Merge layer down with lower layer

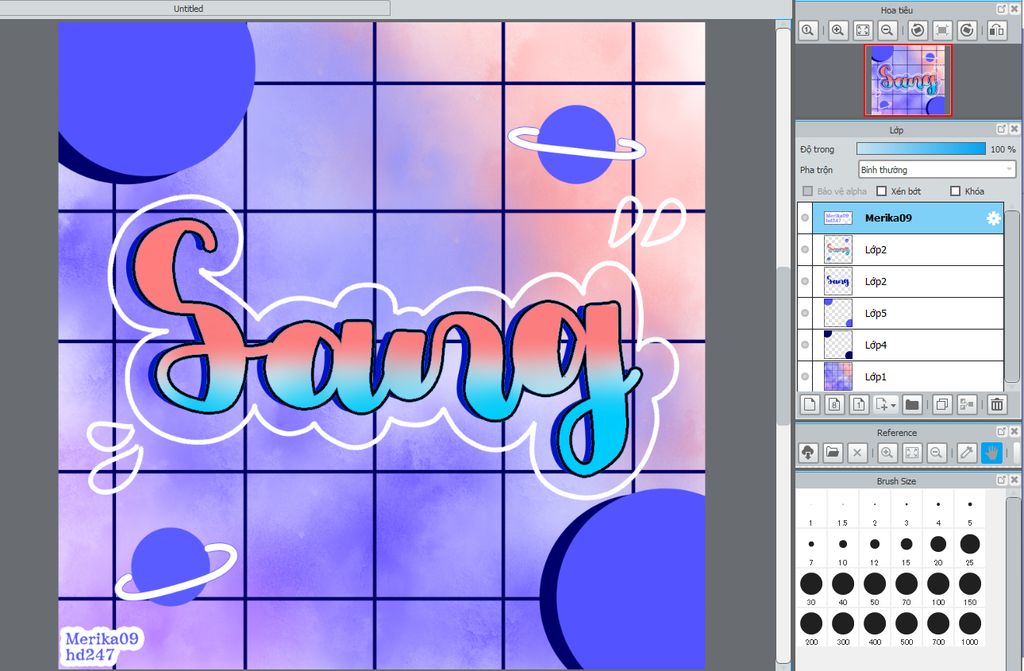(x=967, y=404)
